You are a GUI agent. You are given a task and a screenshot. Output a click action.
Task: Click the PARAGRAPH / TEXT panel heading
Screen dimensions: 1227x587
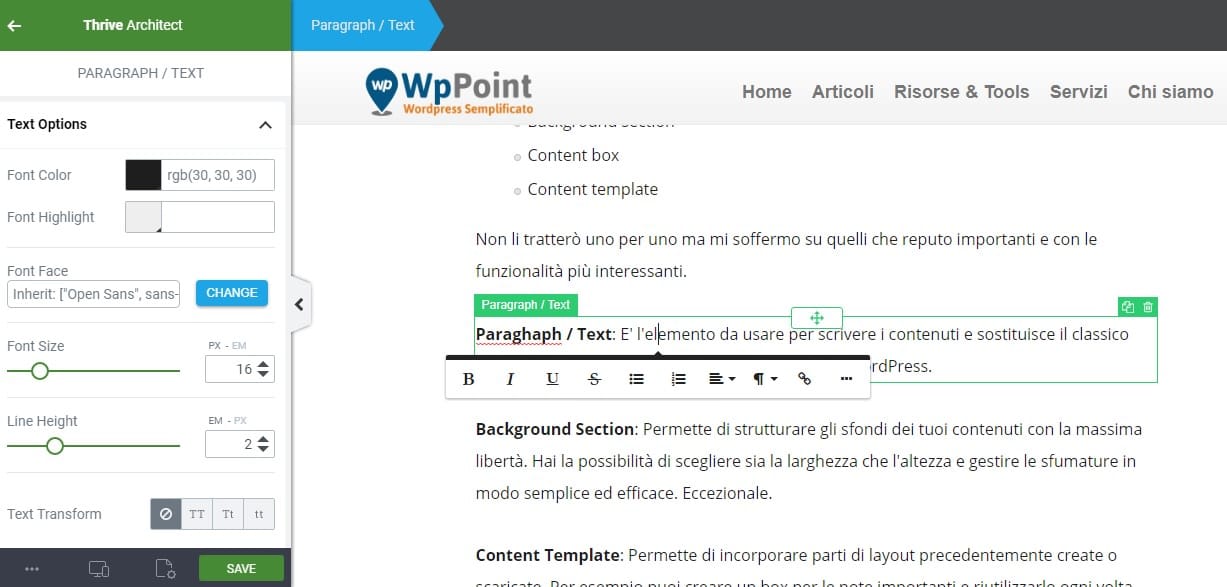point(141,73)
